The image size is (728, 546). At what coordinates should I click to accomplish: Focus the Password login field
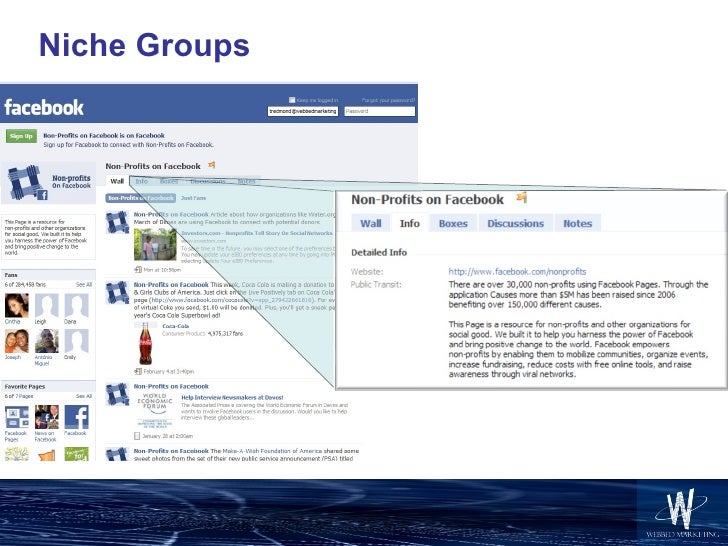pos(379,111)
